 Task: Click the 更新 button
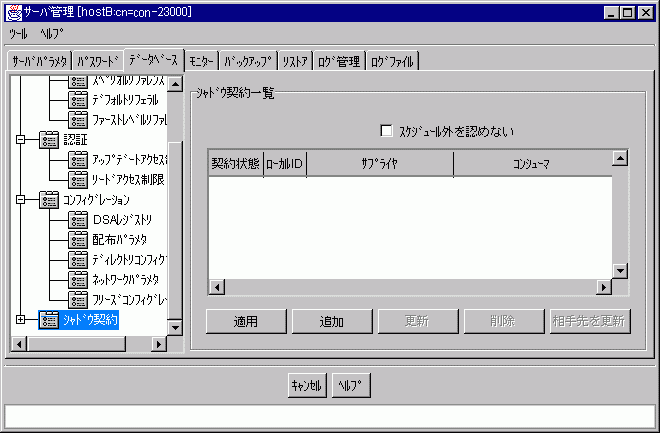pyautogui.click(x=418, y=321)
